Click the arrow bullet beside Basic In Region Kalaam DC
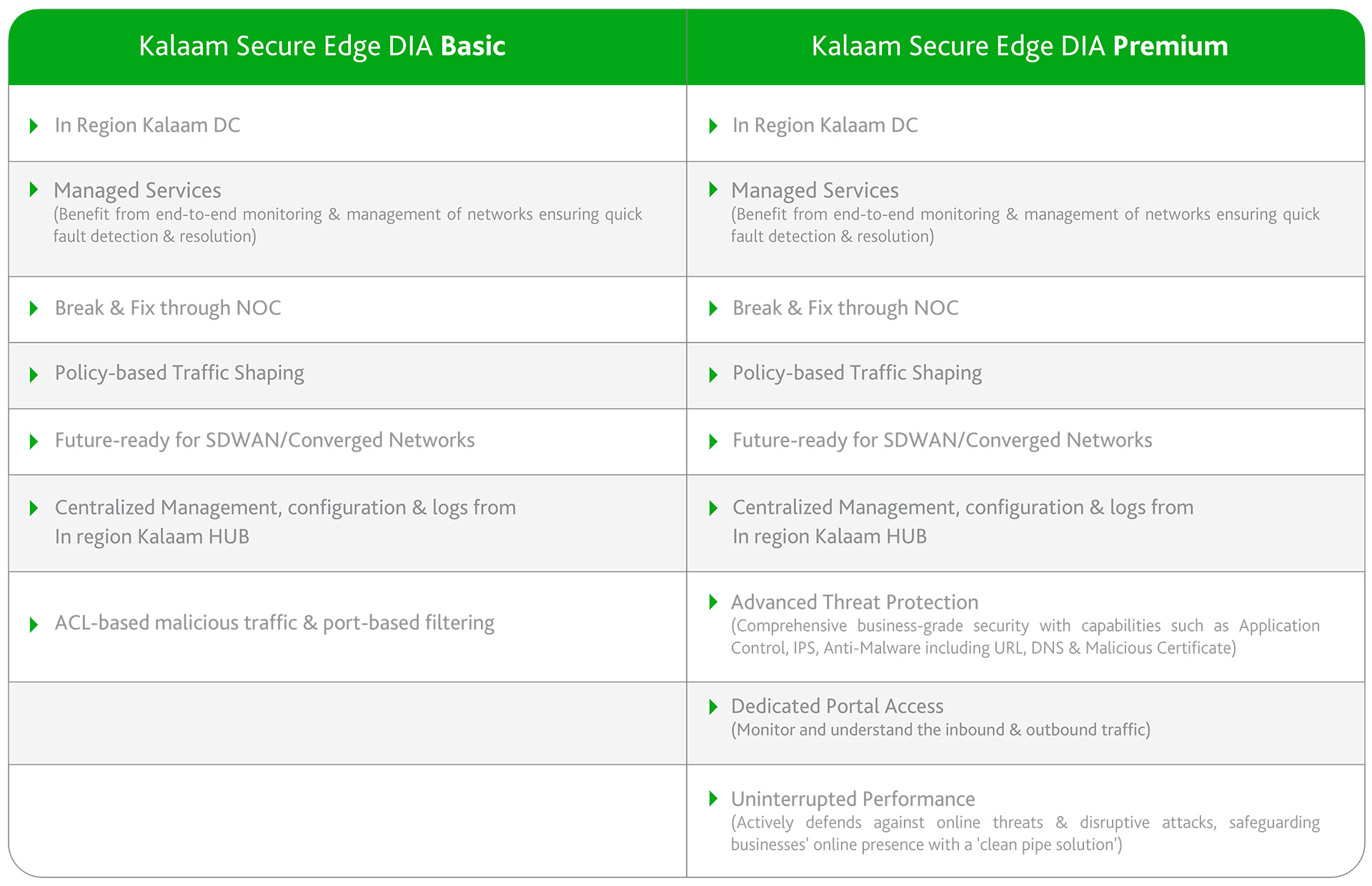Screen dimensions: 1372x886 34,126
